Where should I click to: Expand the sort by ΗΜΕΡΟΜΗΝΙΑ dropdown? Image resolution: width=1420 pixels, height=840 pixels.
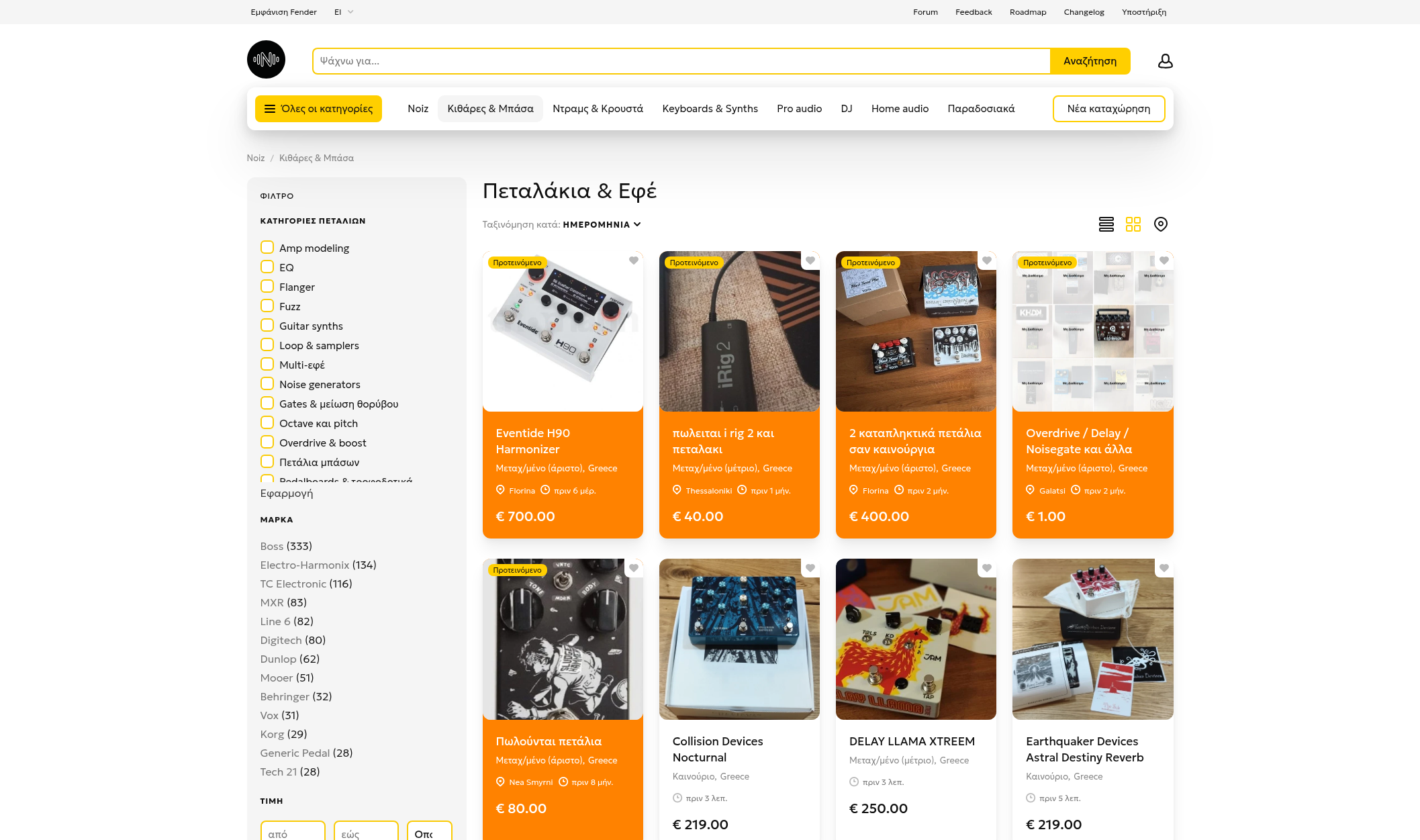(x=602, y=224)
